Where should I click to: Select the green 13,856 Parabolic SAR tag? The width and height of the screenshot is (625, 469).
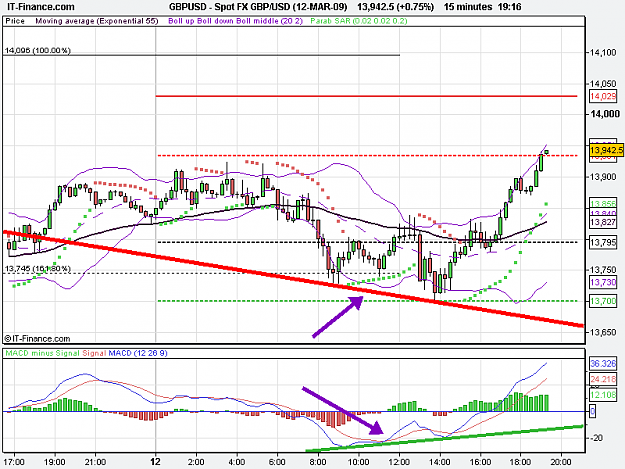click(603, 203)
